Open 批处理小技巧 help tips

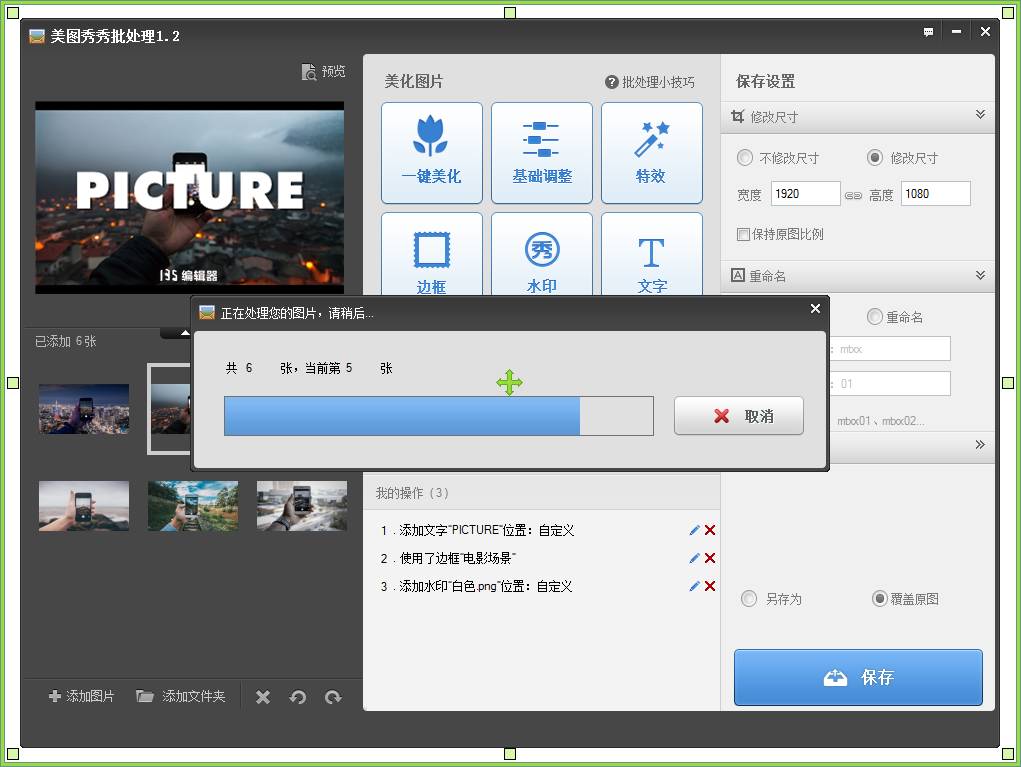tap(650, 82)
